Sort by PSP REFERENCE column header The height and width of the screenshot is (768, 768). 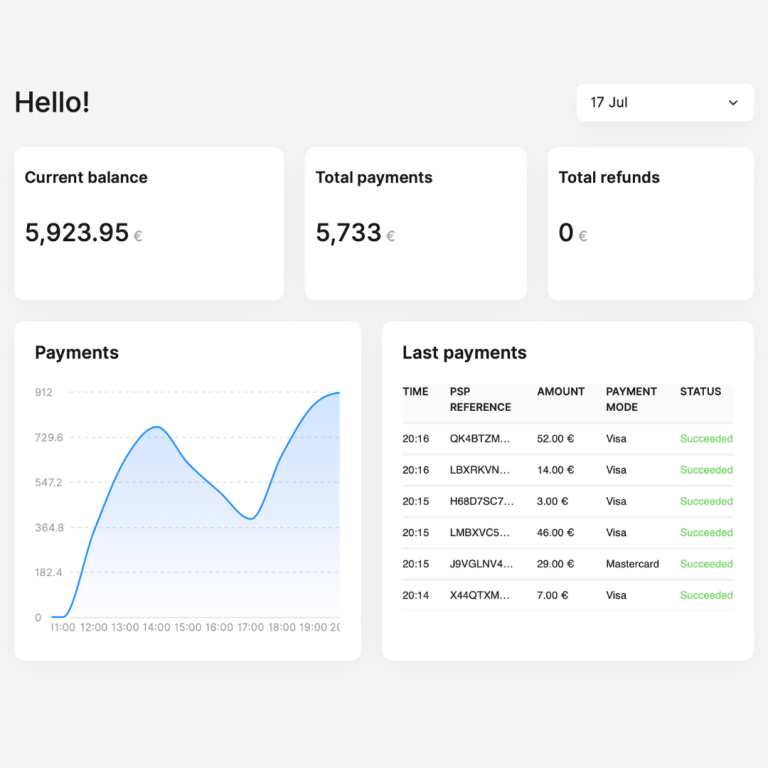[x=480, y=399]
